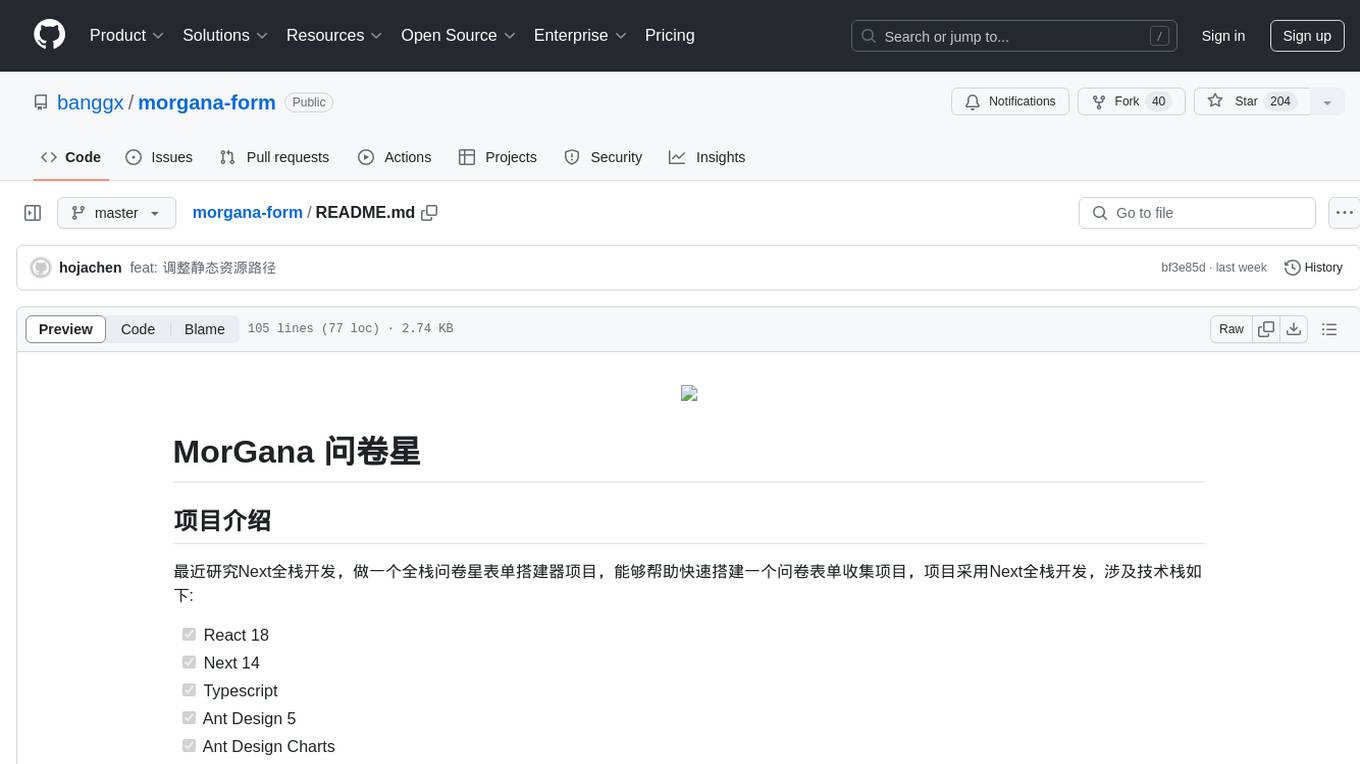Click the Ant Design Charts checkbox
Image resolution: width=1360 pixels, height=764 pixels.
pyautogui.click(x=189, y=746)
